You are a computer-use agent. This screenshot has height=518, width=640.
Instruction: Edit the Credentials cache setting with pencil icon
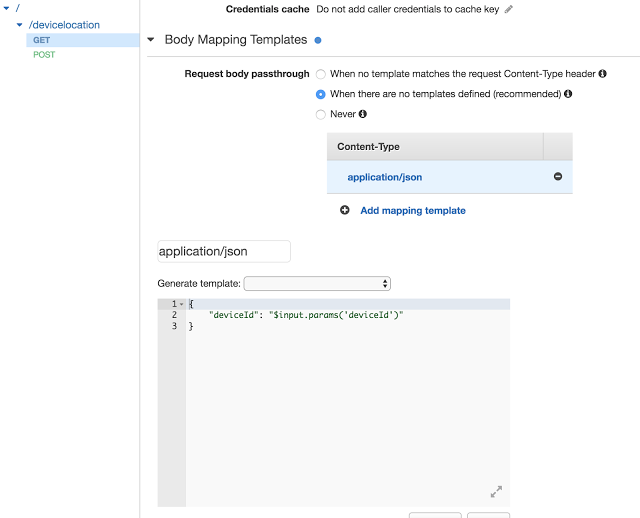point(509,9)
